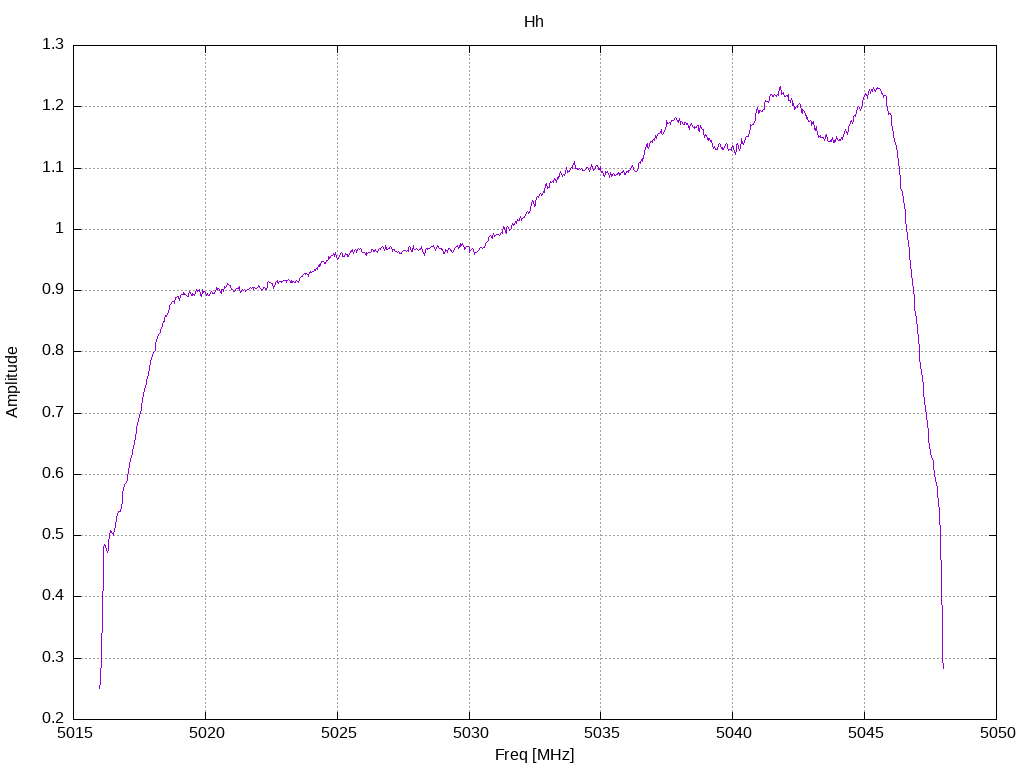Click the x-axis tick label 5035
This screenshot has height=768, width=1024.
(x=601, y=733)
